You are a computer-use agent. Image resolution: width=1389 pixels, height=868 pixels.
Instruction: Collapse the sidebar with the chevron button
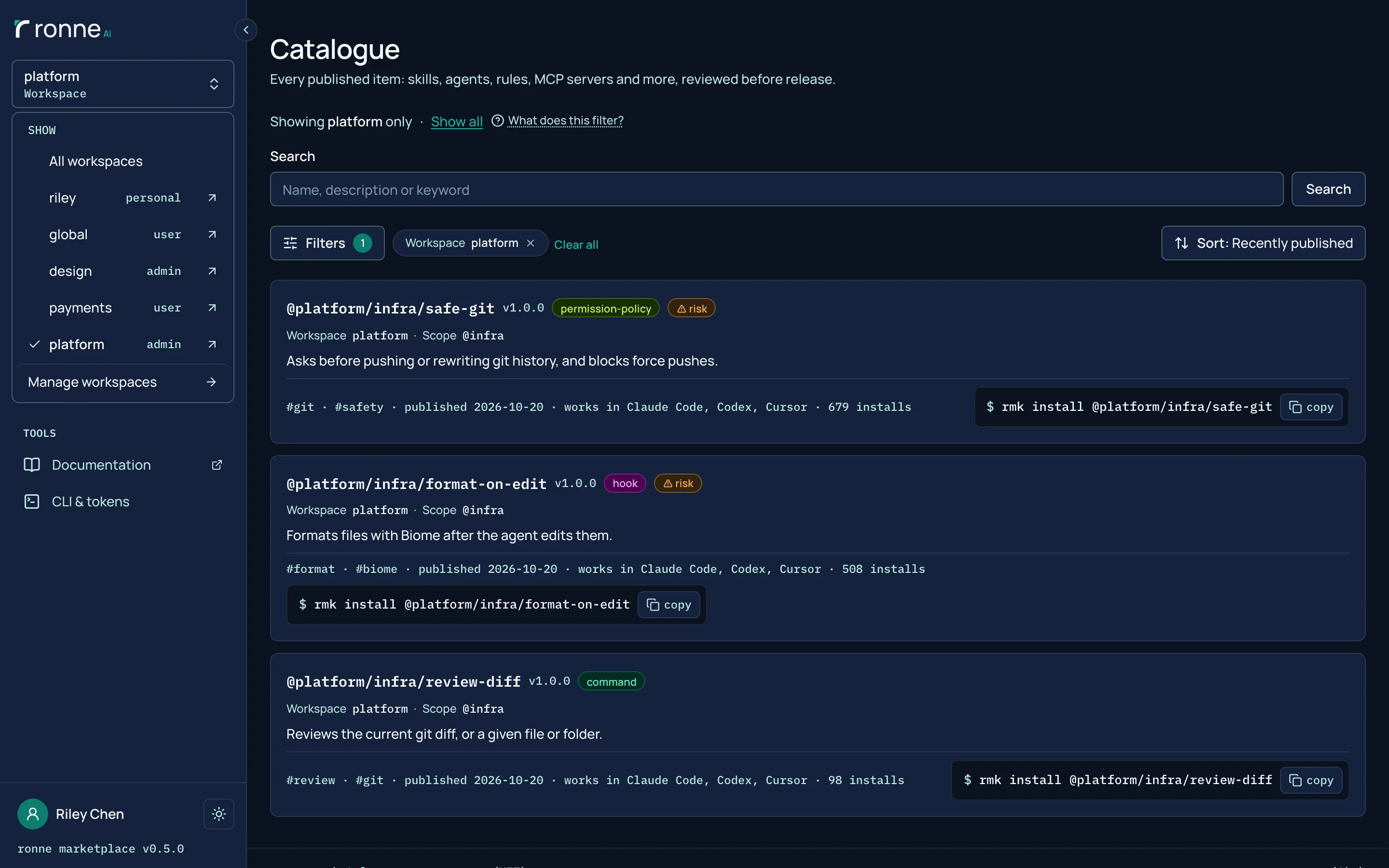tap(245, 30)
